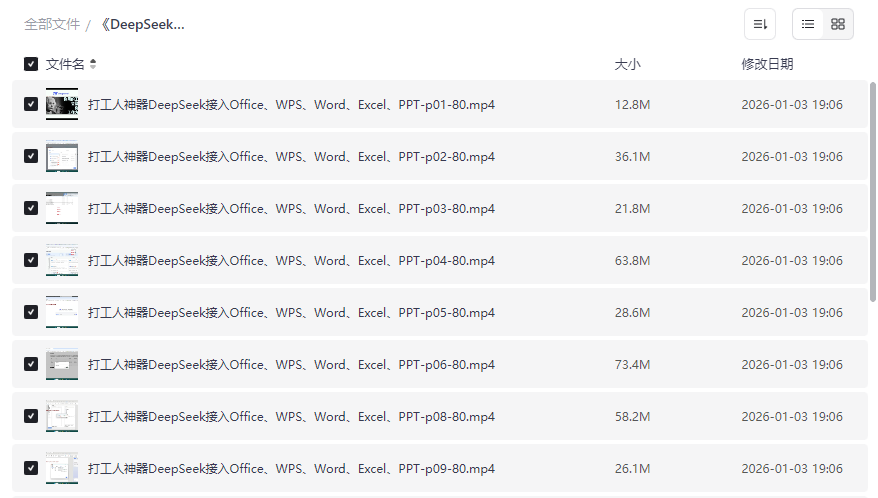878x498 pixels.
Task: Switch to list view mode
Action: point(808,24)
